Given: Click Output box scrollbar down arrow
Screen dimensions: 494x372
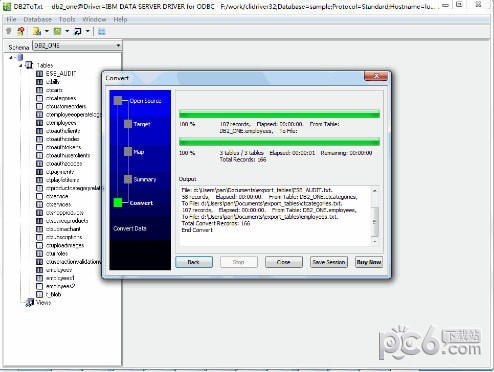Looking at the screenshot, I should (x=375, y=241).
